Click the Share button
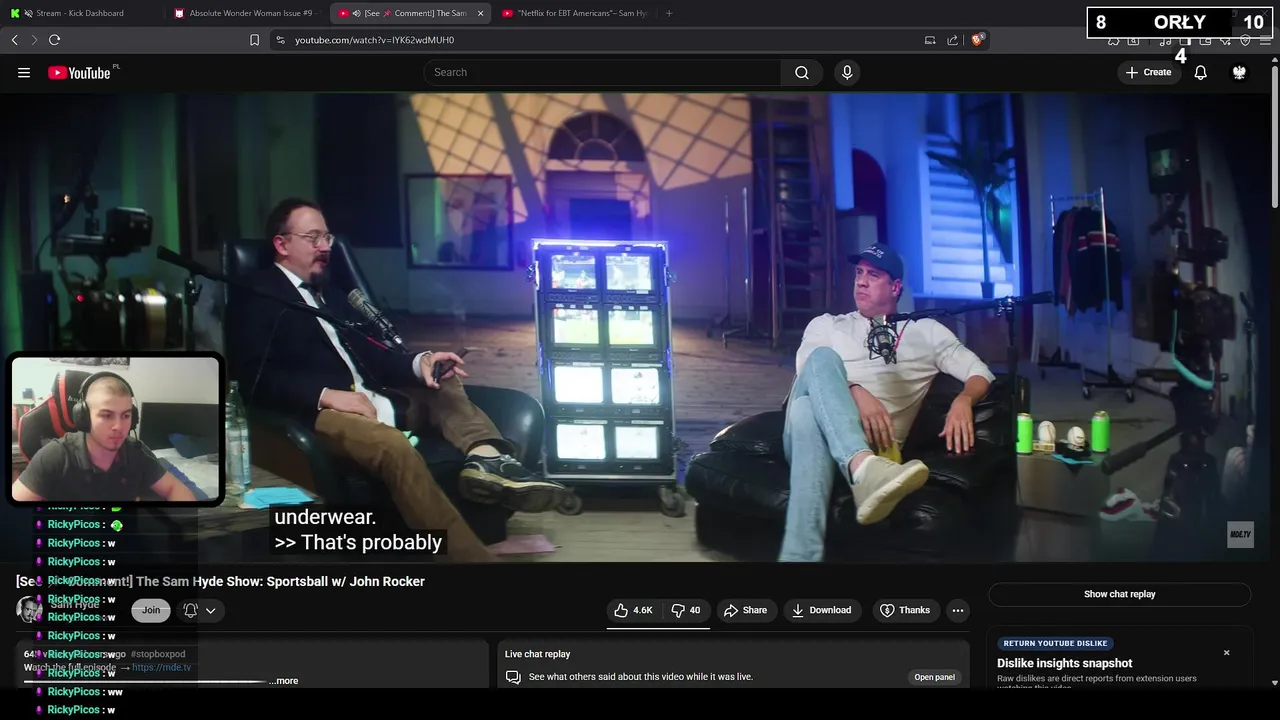 click(745, 610)
